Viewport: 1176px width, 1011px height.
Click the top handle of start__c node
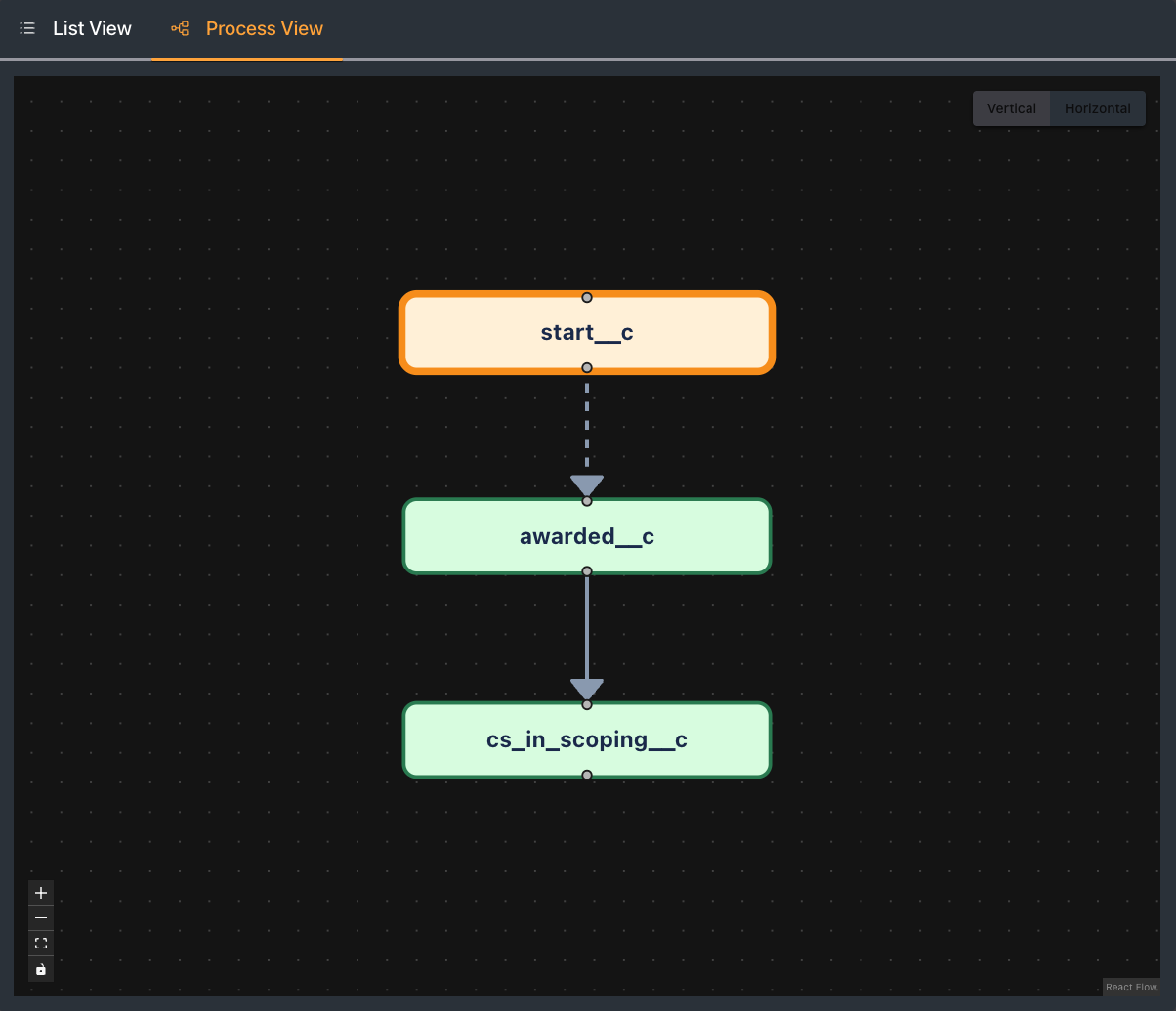click(x=587, y=297)
